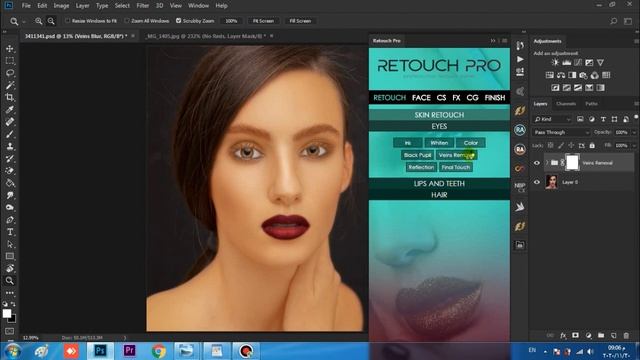
Task: Open the FACE tab in Retouch Pro
Action: click(421, 98)
